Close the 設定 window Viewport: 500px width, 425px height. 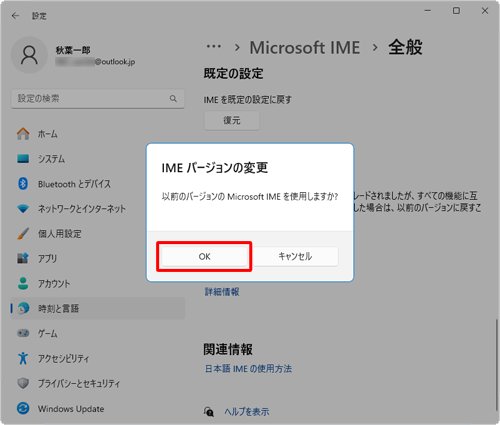point(485,11)
